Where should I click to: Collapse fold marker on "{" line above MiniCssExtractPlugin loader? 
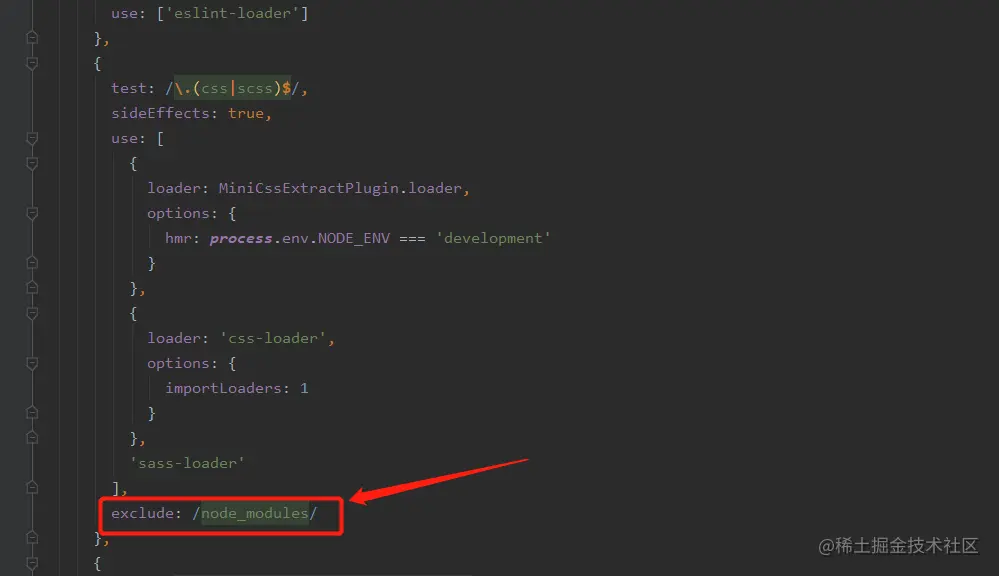pos(32,163)
